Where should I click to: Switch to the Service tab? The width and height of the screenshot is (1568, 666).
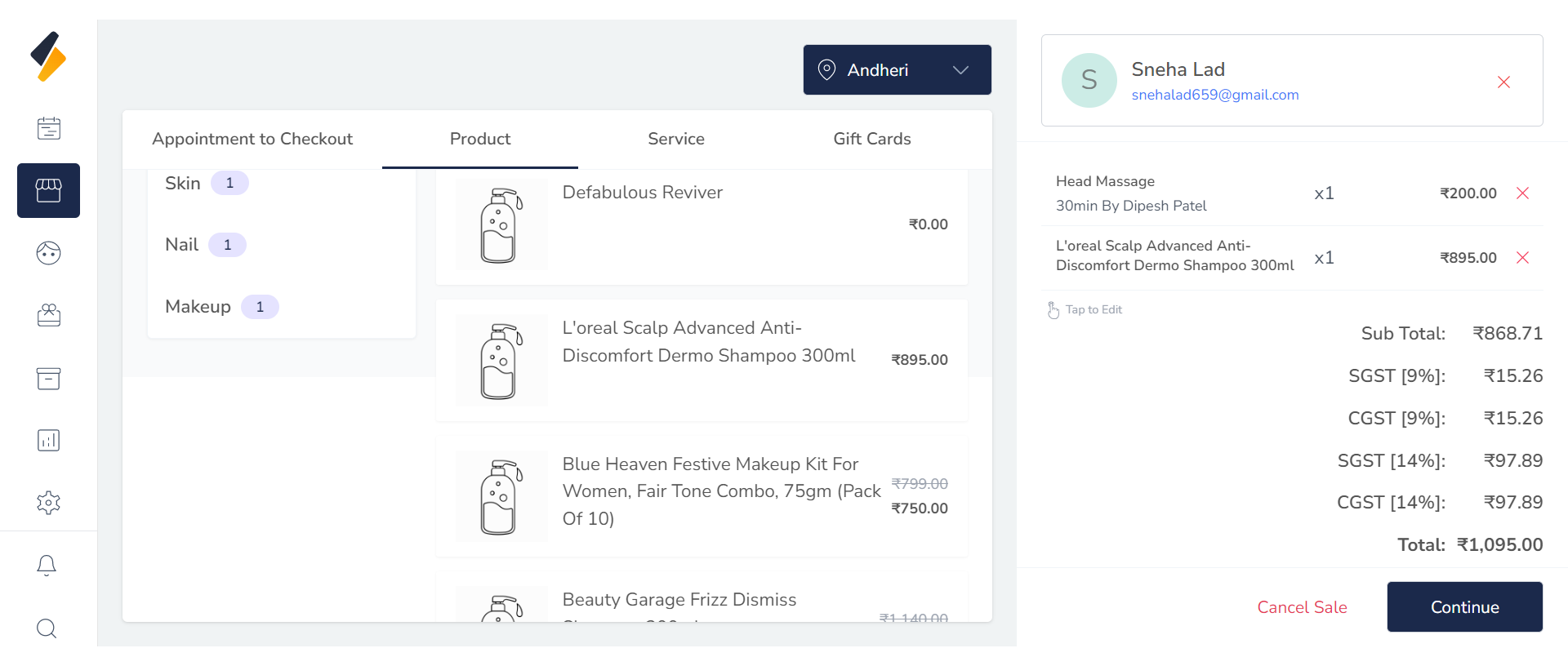coord(675,139)
